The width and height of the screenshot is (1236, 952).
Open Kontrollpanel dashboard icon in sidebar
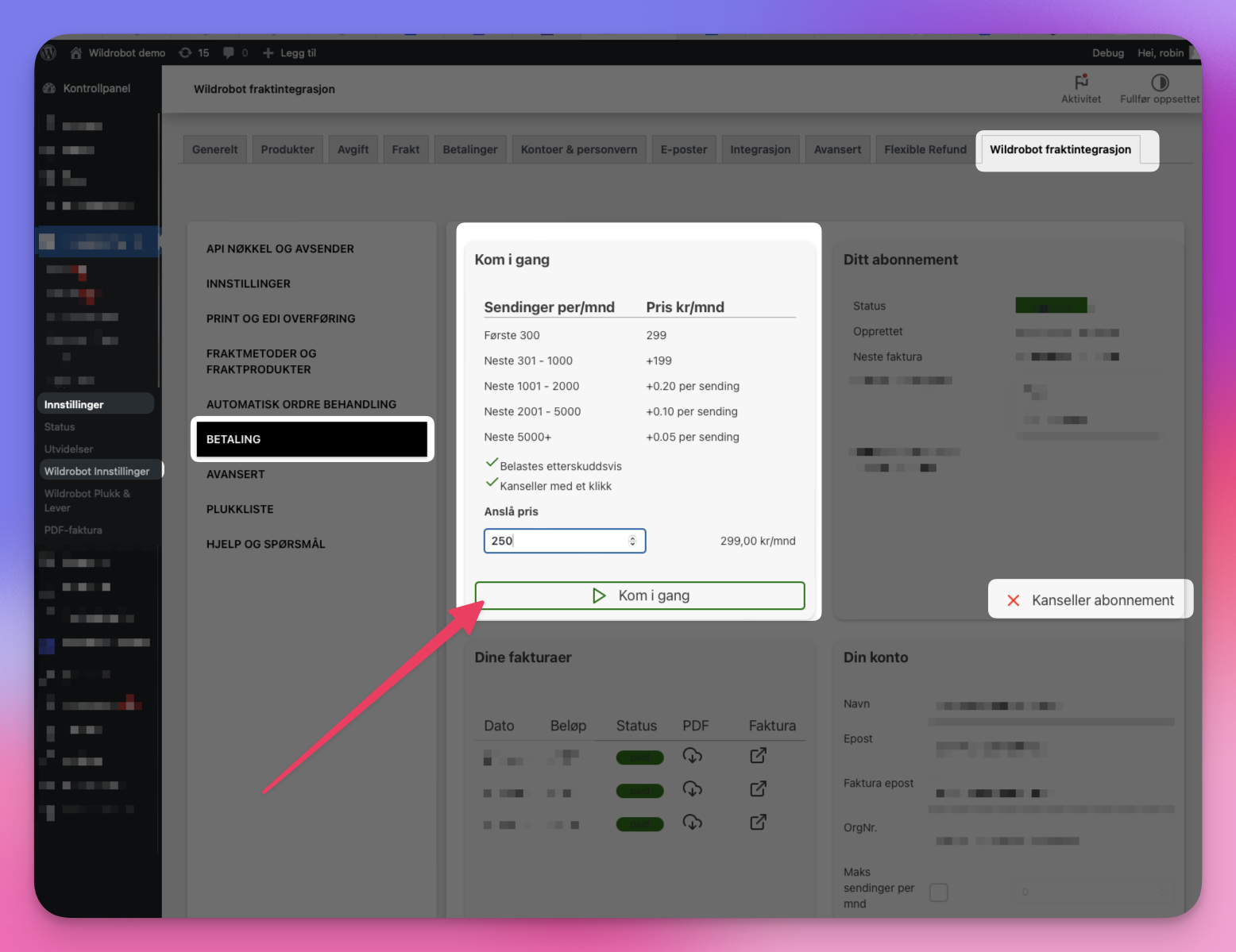click(x=49, y=88)
